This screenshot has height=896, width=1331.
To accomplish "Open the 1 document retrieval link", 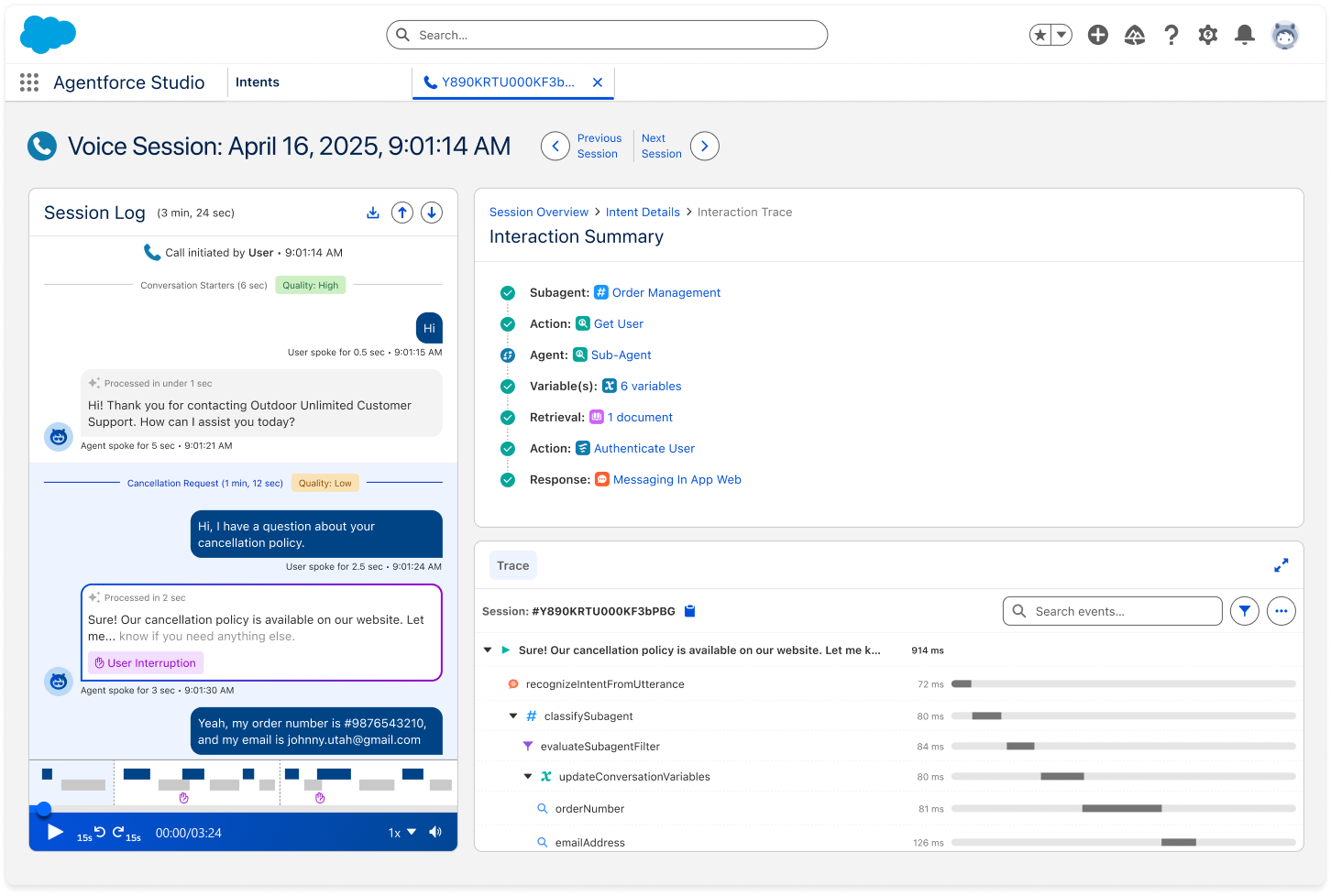I will point(640,418).
